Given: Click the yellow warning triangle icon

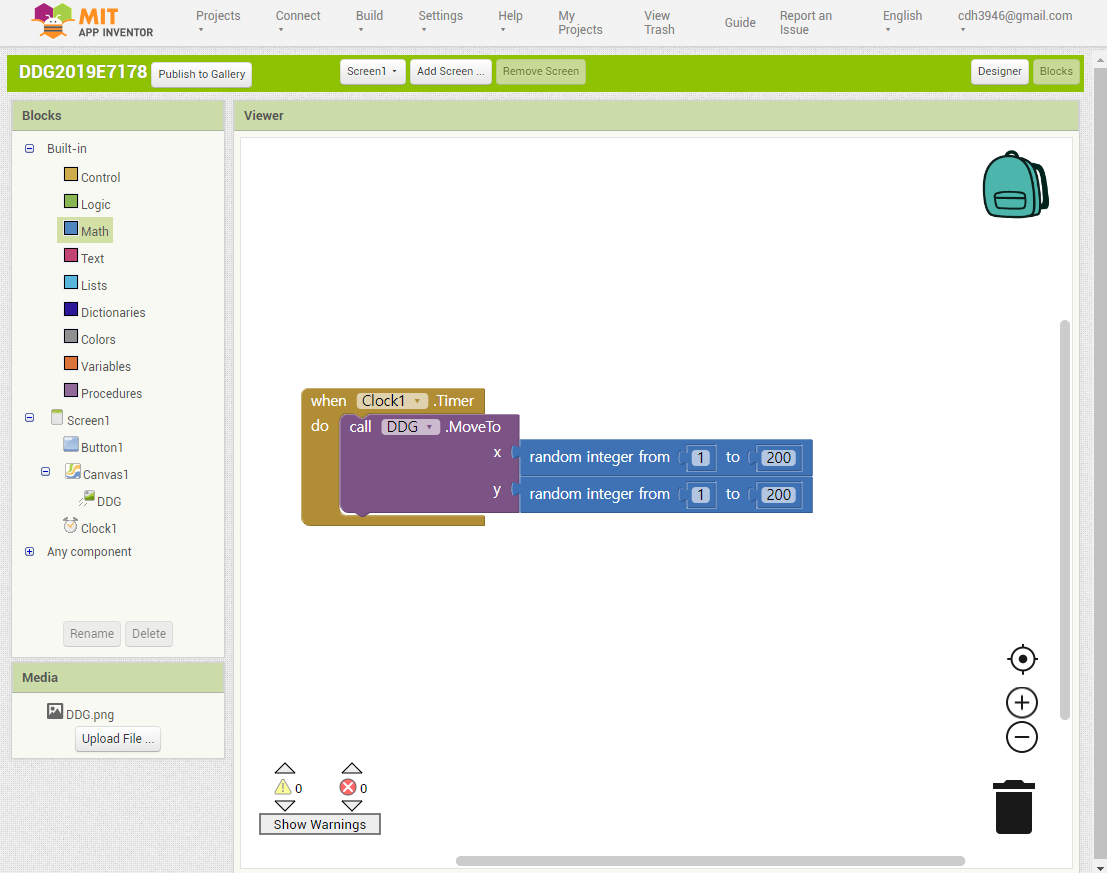Looking at the screenshot, I should pyautogui.click(x=283, y=787).
